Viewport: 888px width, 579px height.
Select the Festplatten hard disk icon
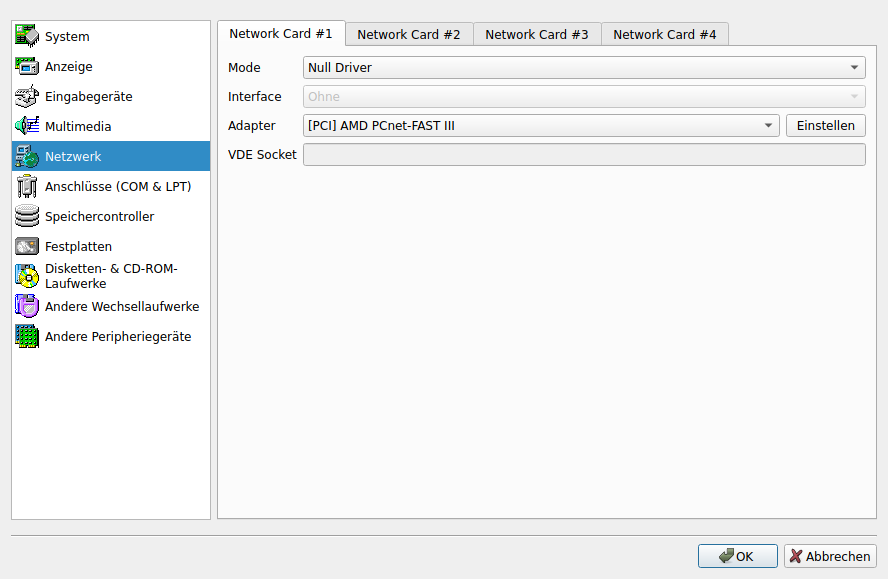tap(27, 247)
